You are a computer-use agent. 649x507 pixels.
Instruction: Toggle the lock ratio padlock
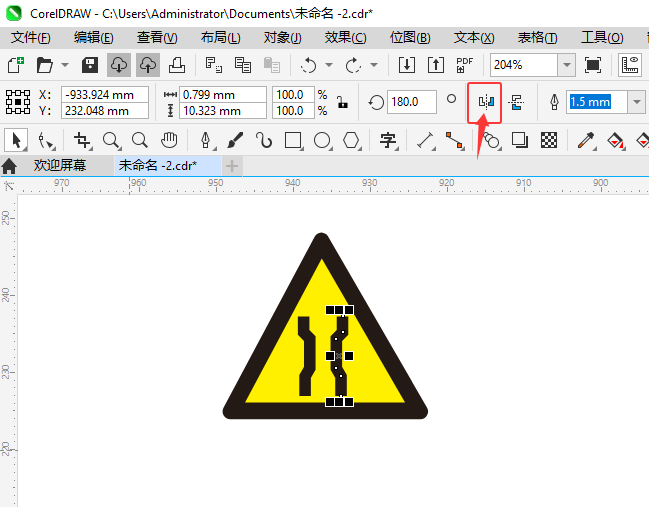pyautogui.click(x=342, y=102)
